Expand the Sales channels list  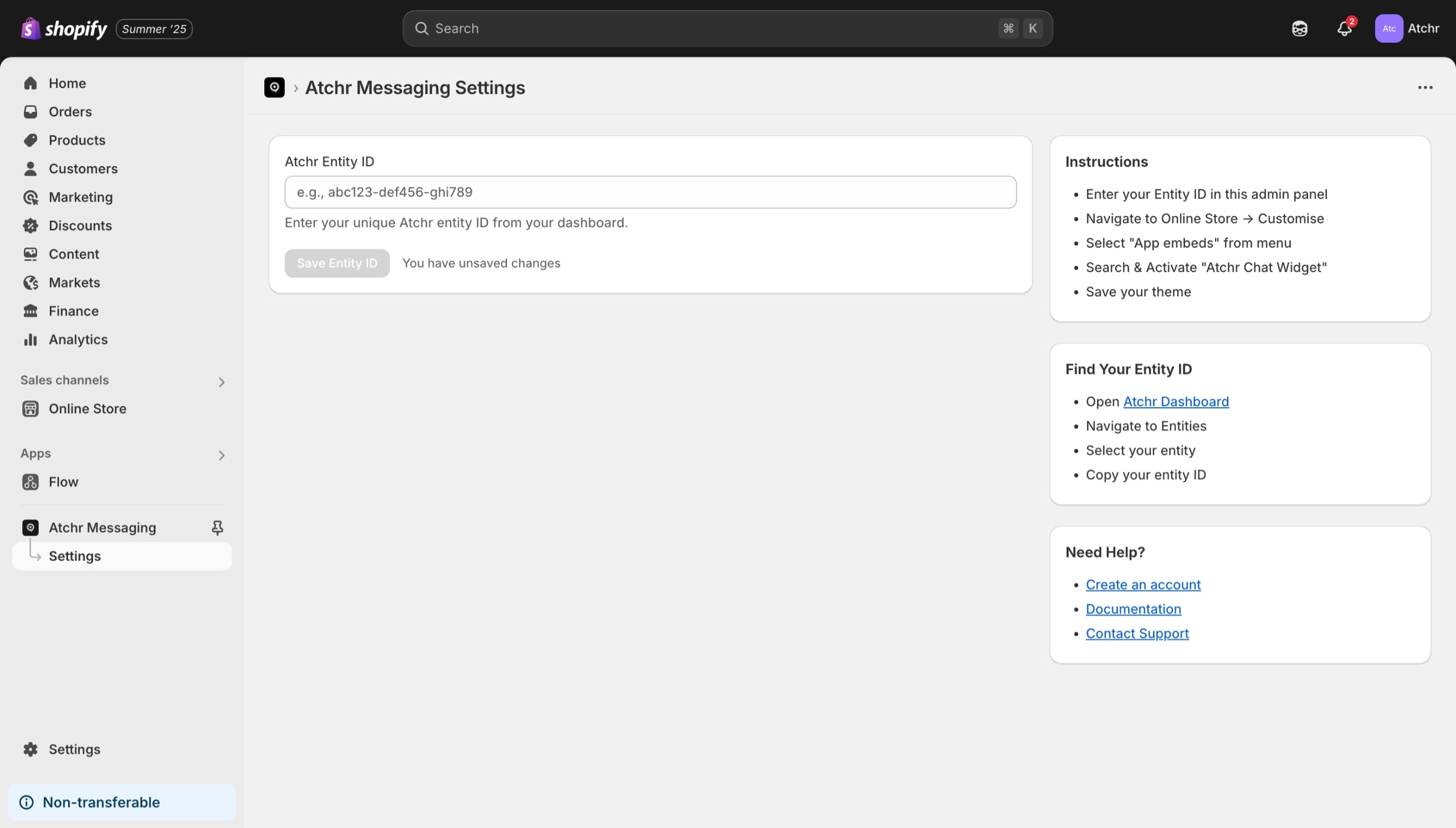(221, 382)
